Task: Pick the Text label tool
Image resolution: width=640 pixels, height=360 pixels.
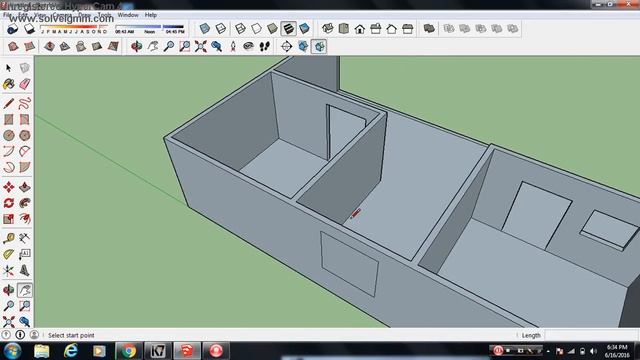Action: pyautogui.click(x=24, y=255)
